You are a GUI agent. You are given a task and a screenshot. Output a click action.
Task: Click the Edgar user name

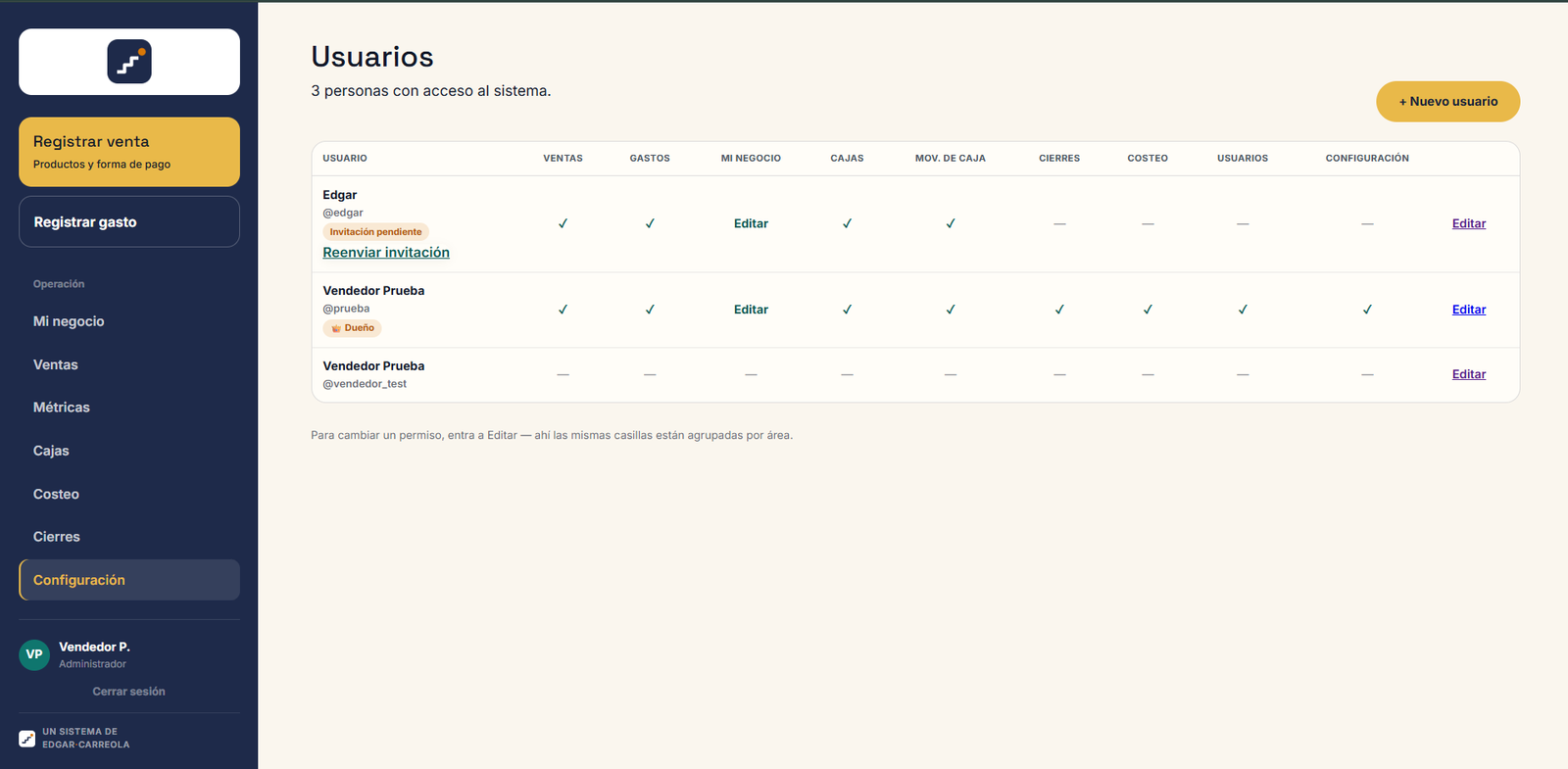click(340, 195)
